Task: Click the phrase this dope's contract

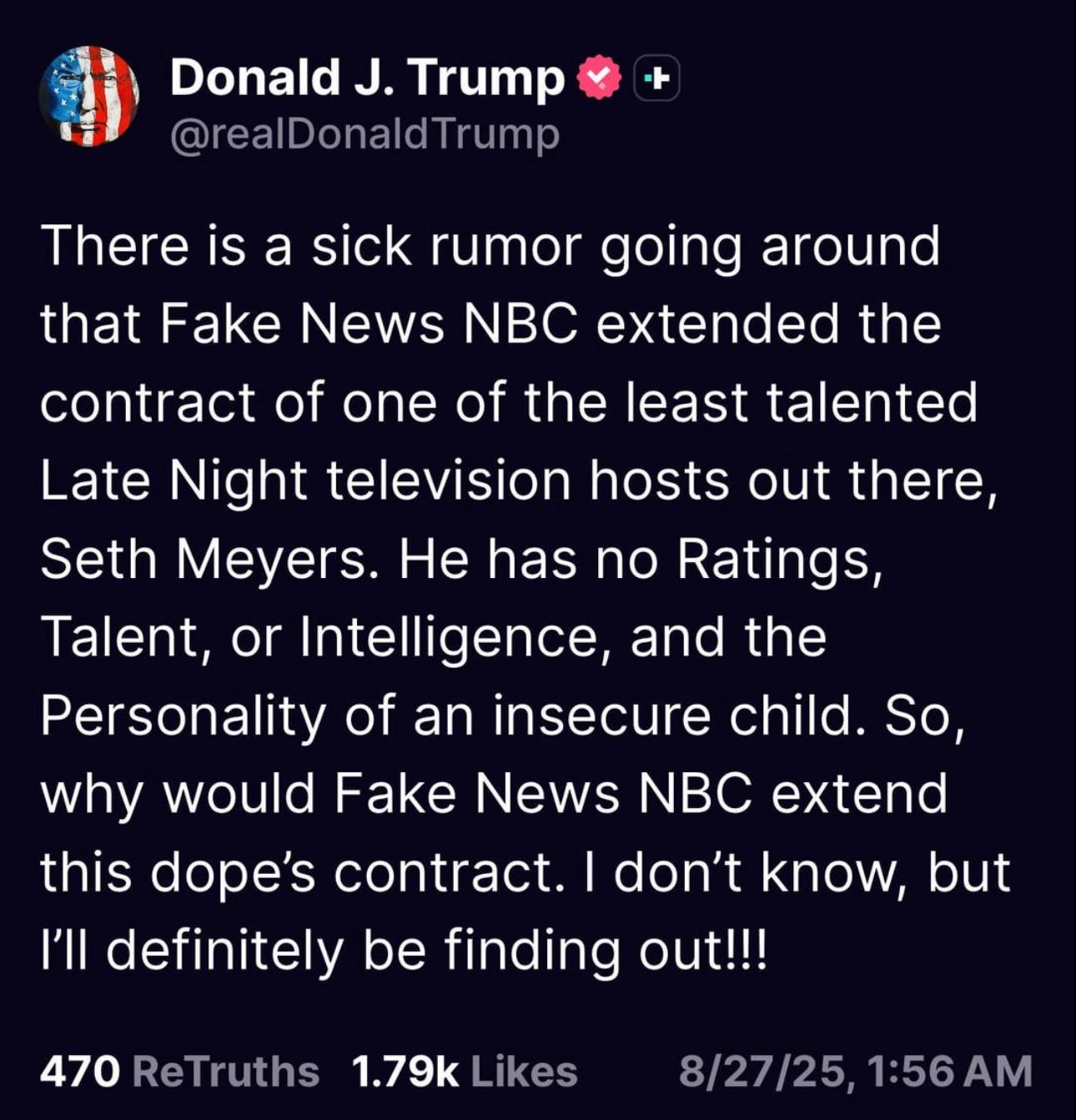Action: coord(297,872)
